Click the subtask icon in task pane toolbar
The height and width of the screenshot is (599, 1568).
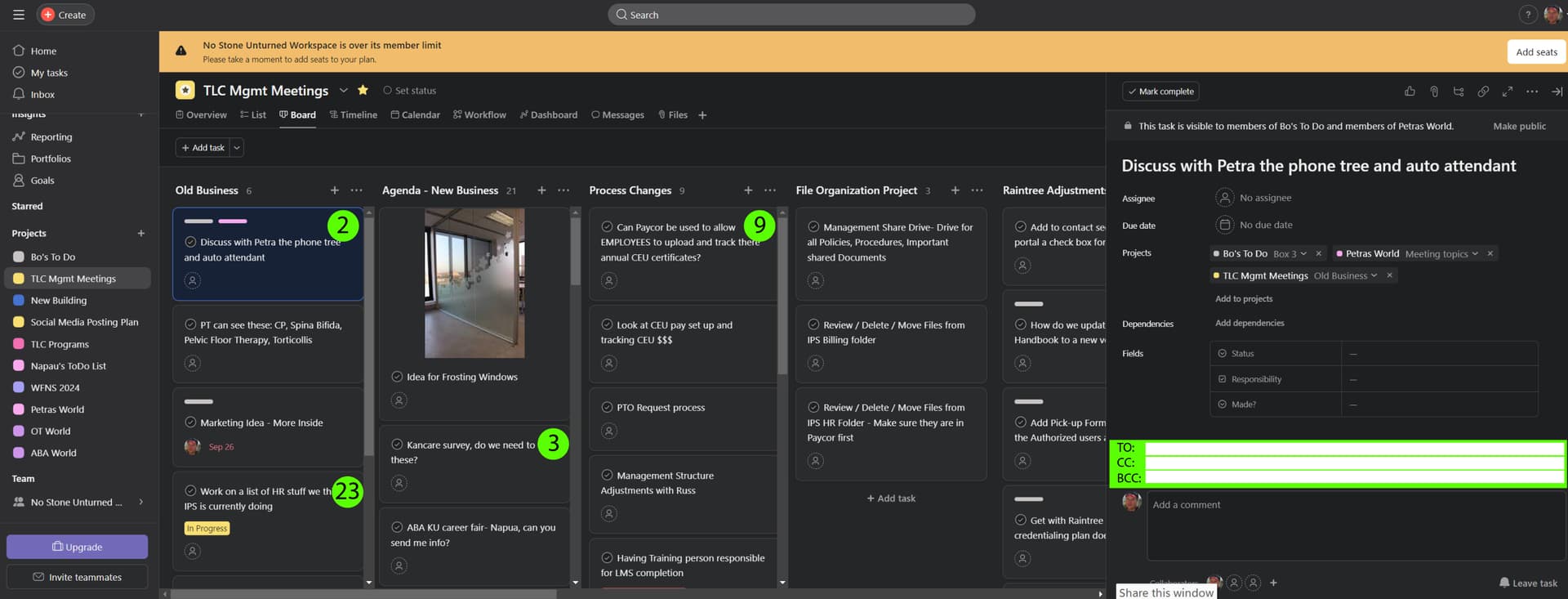coord(1459,92)
